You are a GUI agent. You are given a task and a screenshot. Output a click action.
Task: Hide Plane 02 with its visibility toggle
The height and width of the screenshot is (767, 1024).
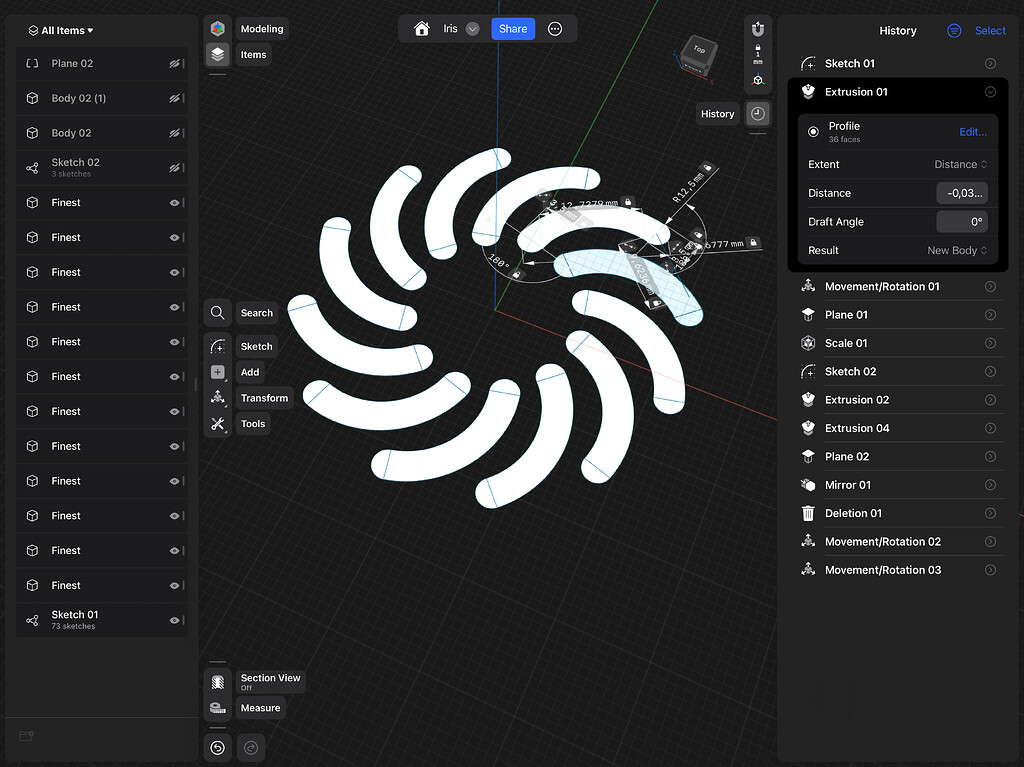click(x=177, y=63)
